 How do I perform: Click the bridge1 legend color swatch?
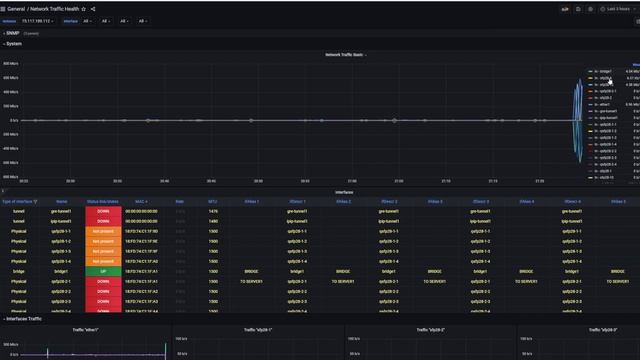pyautogui.click(x=590, y=71)
